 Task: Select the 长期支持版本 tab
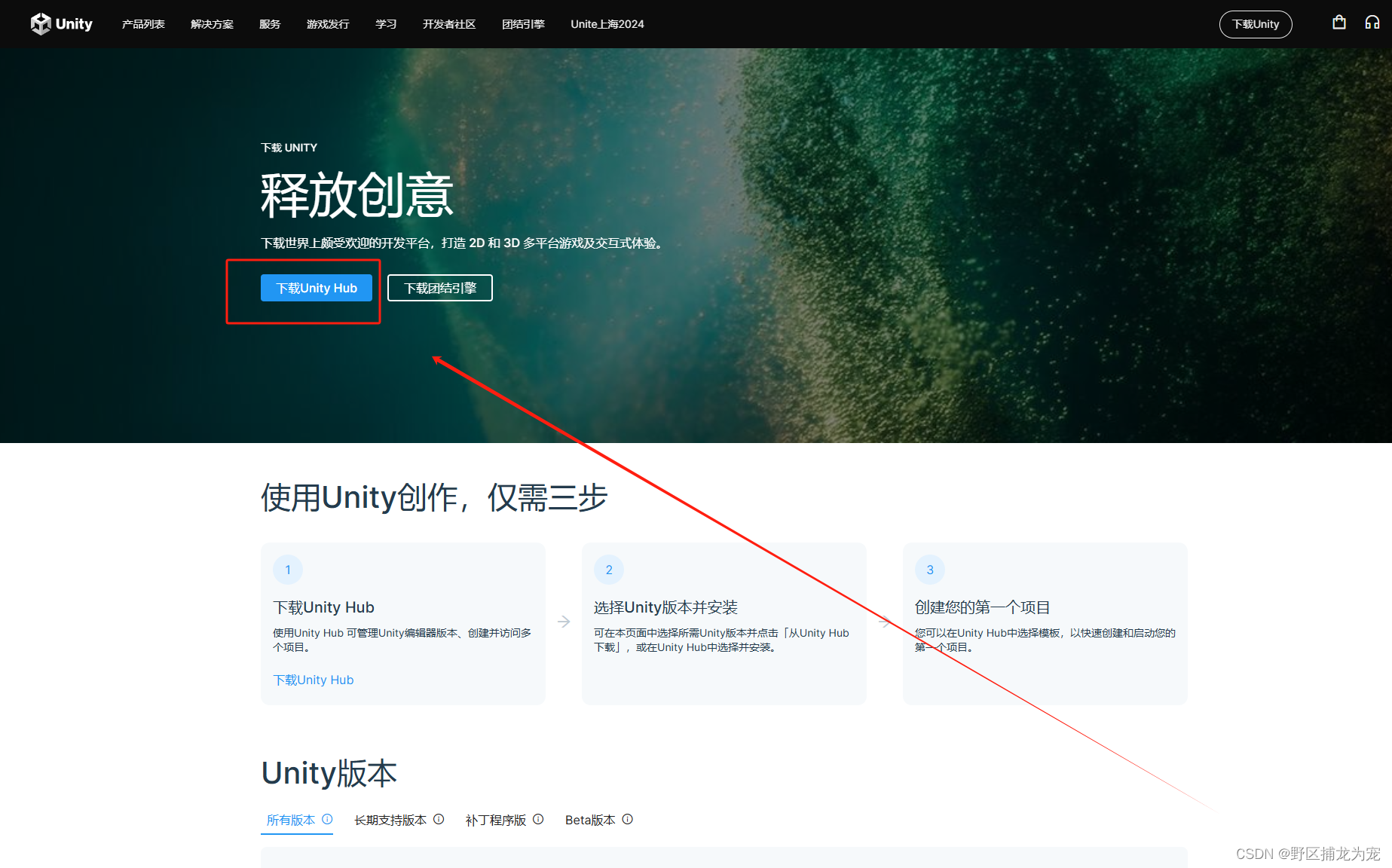coord(390,820)
